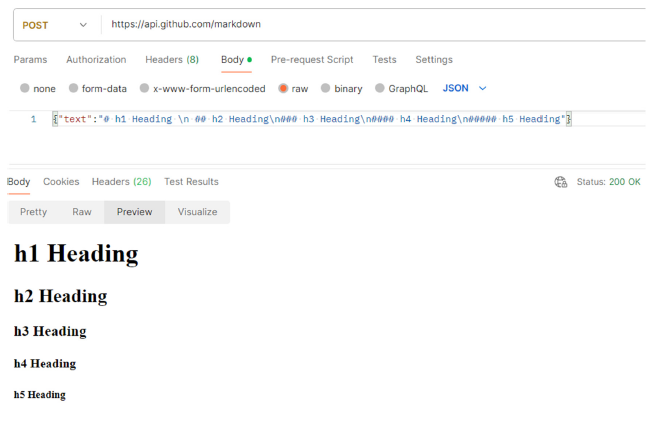Open the request Headers (8) tab
This screenshot has width=659, height=436.
171,60
